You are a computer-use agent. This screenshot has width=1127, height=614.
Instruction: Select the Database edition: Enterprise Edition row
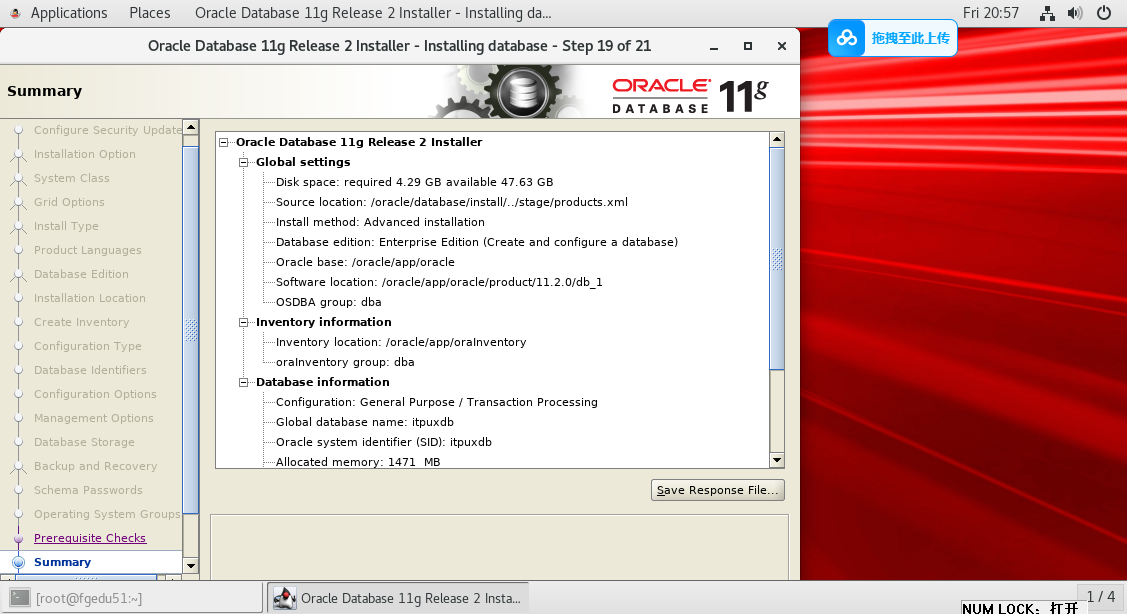click(x=477, y=242)
